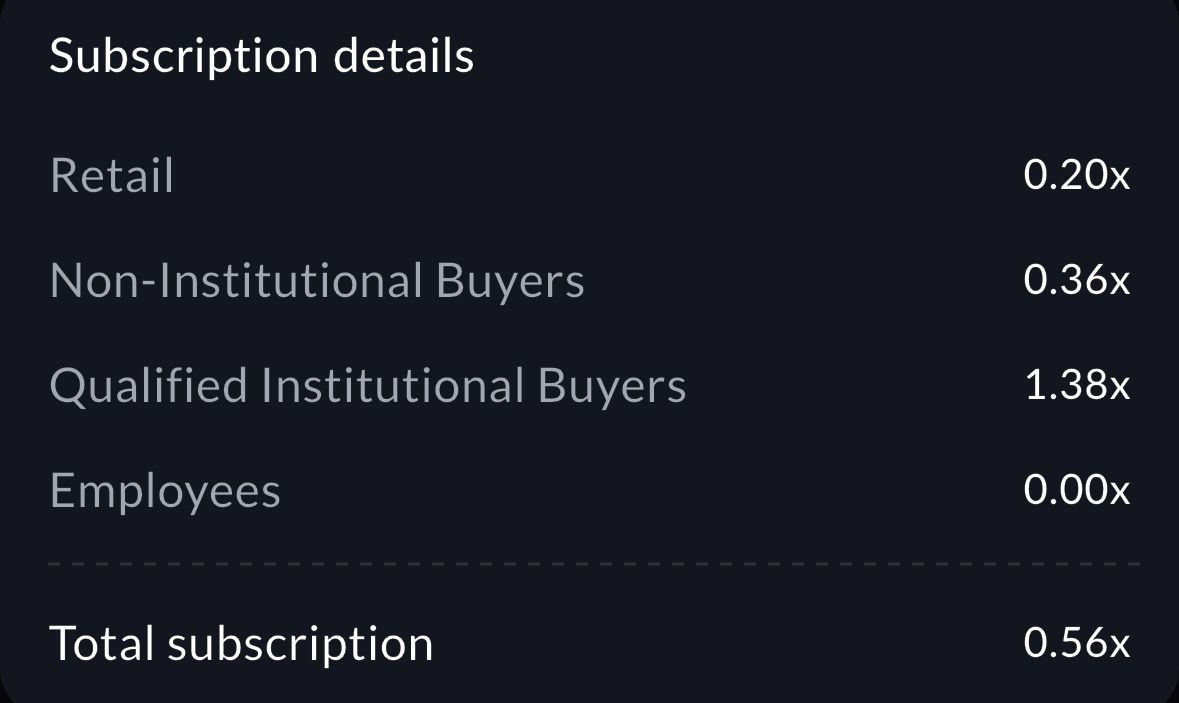This screenshot has height=703, width=1179.
Task: Click the dashed divider line
Action: pyautogui.click(x=592, y=564)
